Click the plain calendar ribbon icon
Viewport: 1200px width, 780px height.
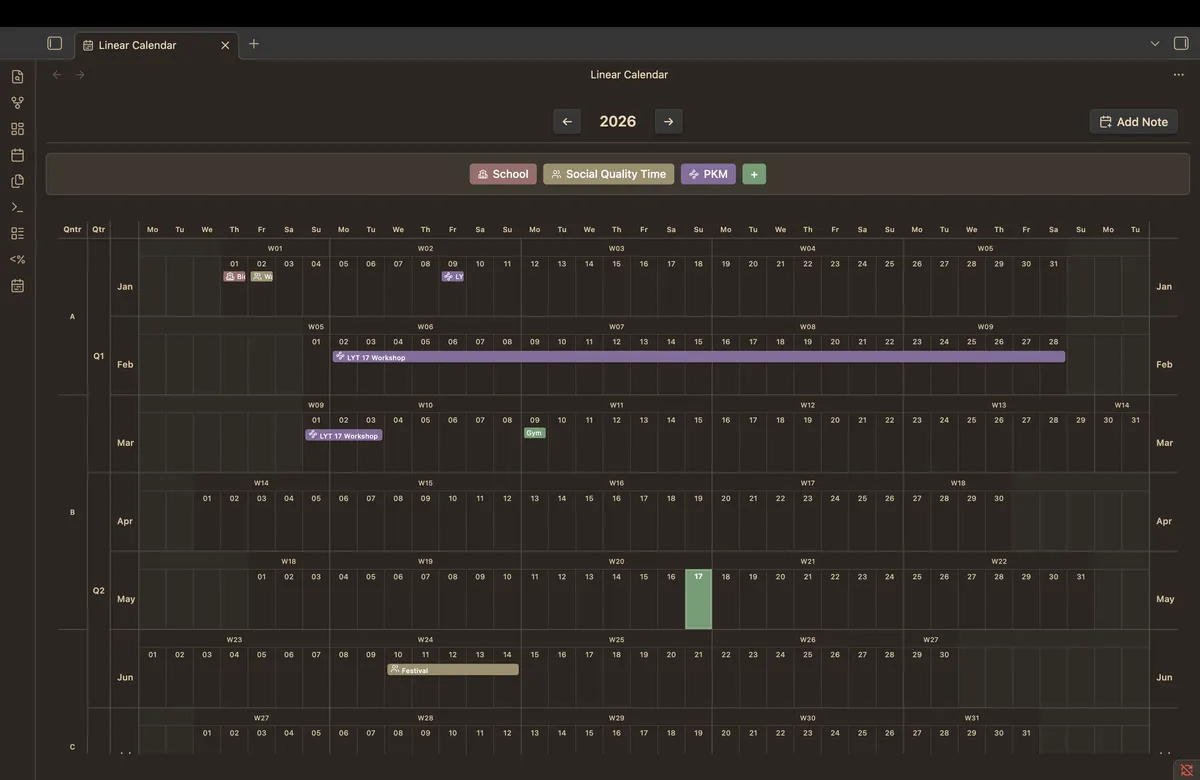coord(17,155)
